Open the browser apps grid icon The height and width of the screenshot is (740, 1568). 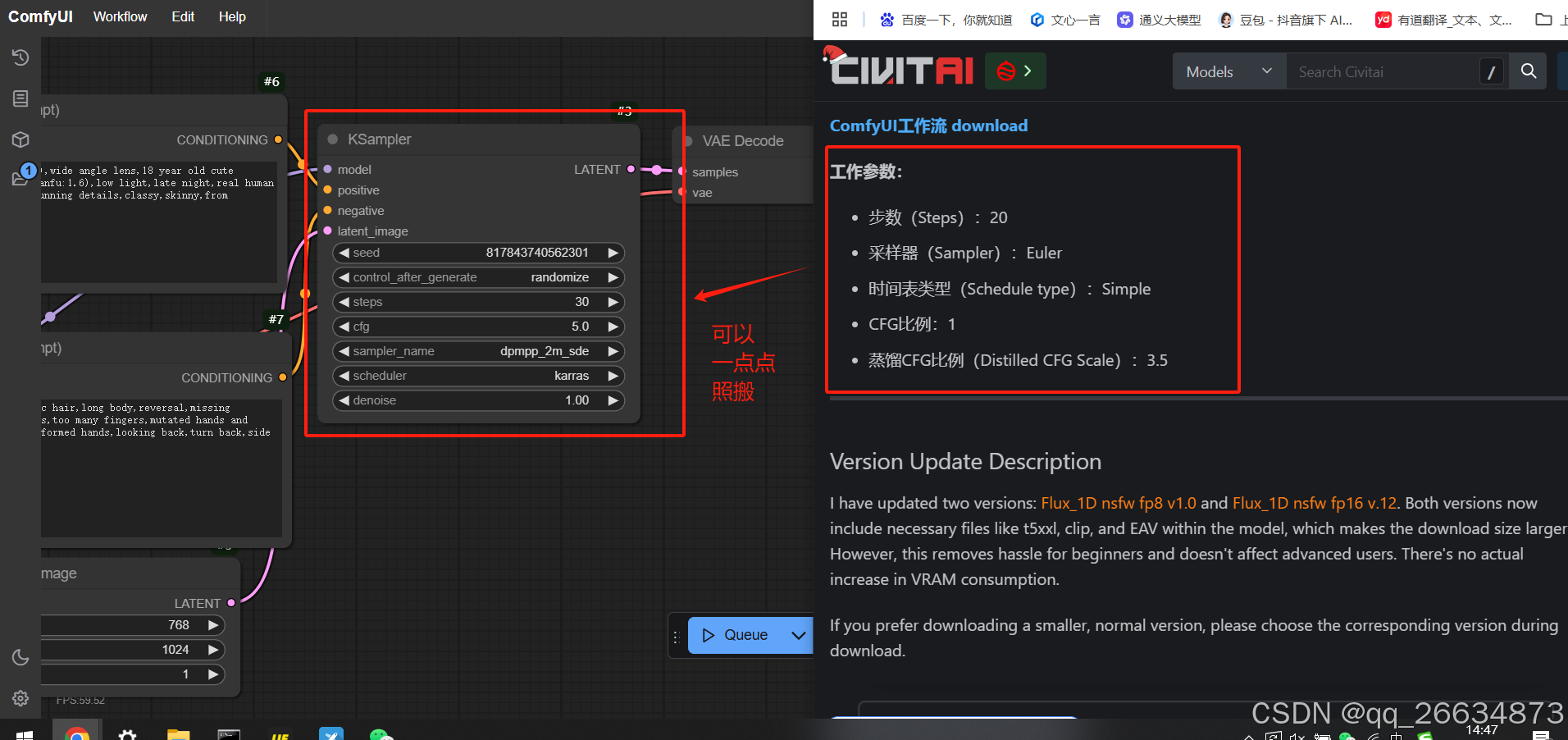pos(839,20)
